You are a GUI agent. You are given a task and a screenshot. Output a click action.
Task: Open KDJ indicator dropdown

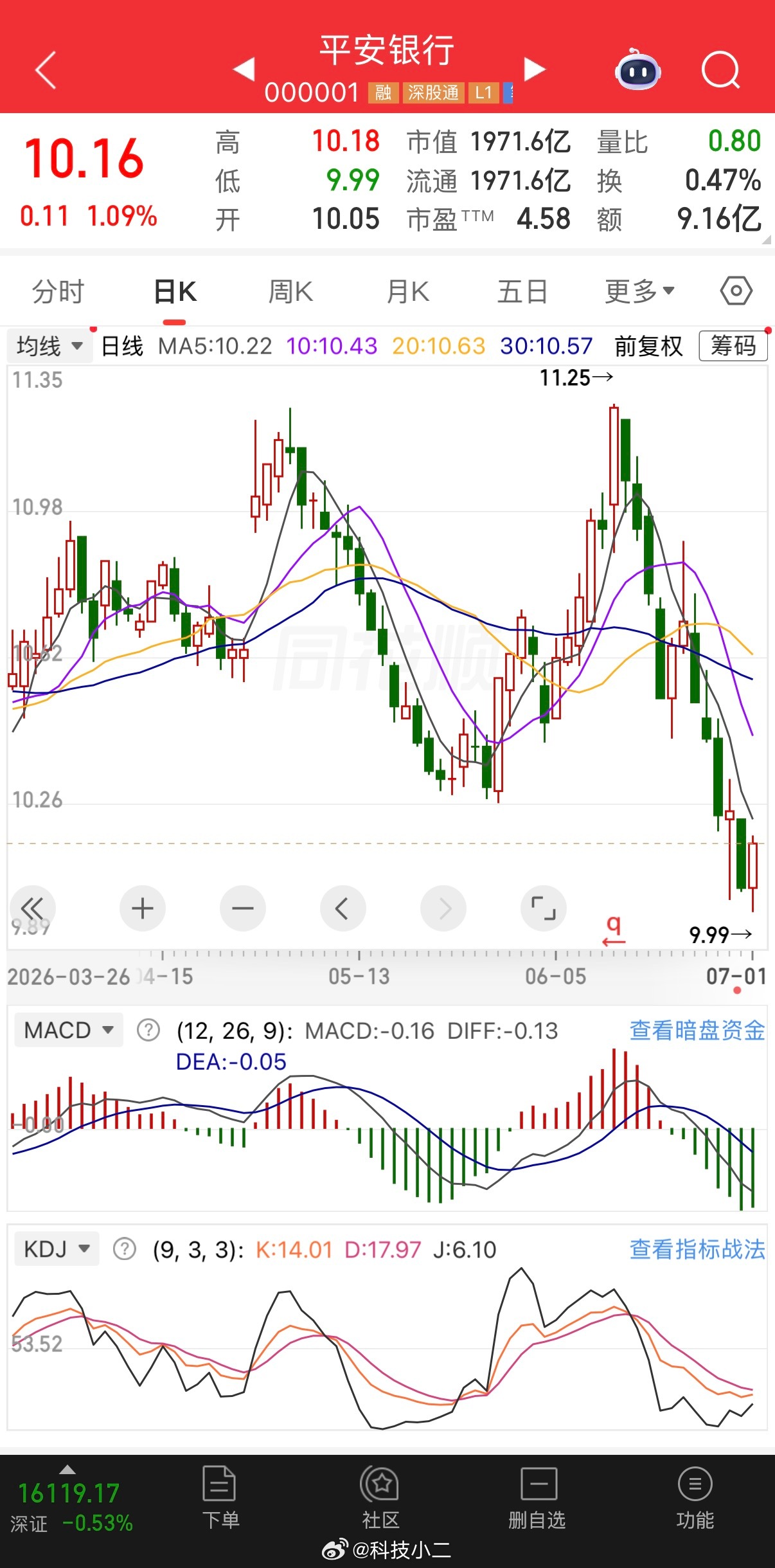(57, 1249)
